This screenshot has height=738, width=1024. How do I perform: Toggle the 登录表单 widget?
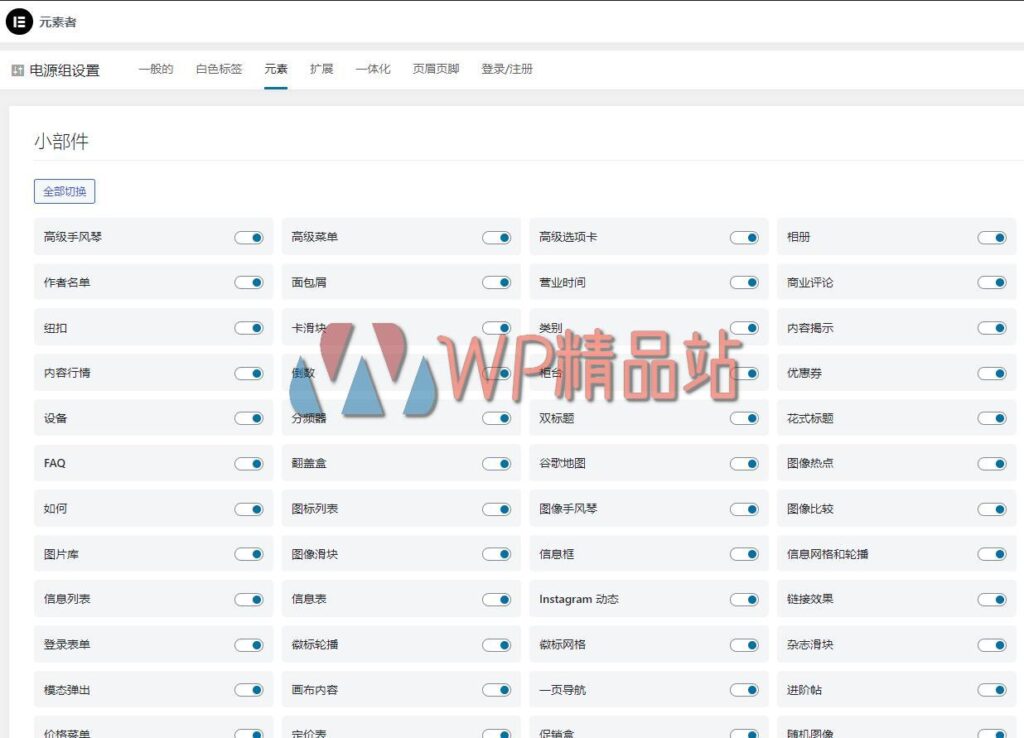pyautogui.click(x=249, y=644)
